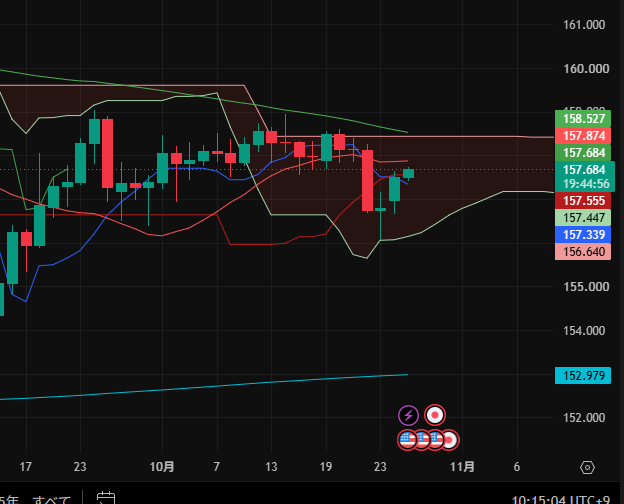
Task: Select the latest green candle at current price
Action: (408, 173)
